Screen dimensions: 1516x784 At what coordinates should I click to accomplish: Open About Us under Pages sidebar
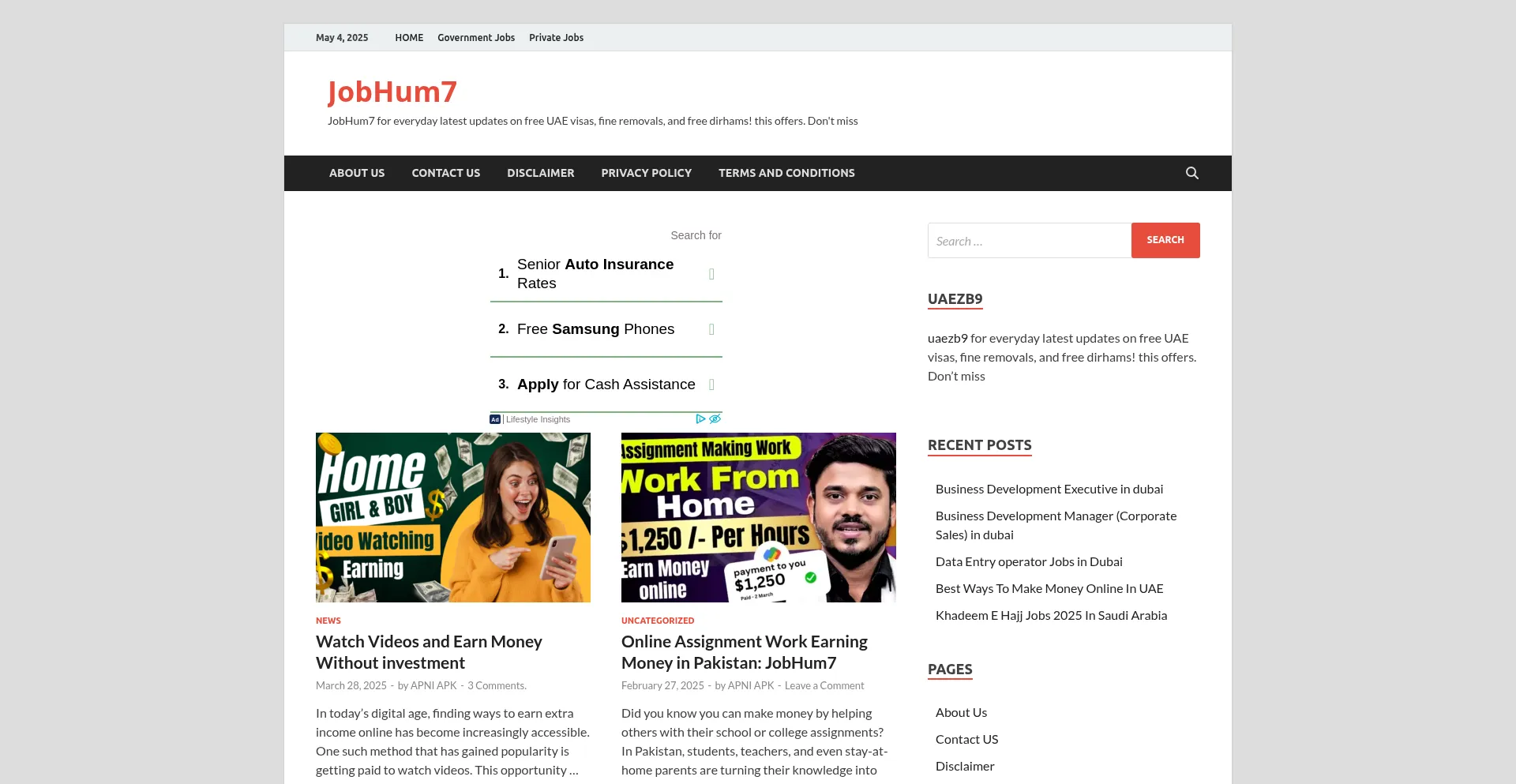point(961,712)
